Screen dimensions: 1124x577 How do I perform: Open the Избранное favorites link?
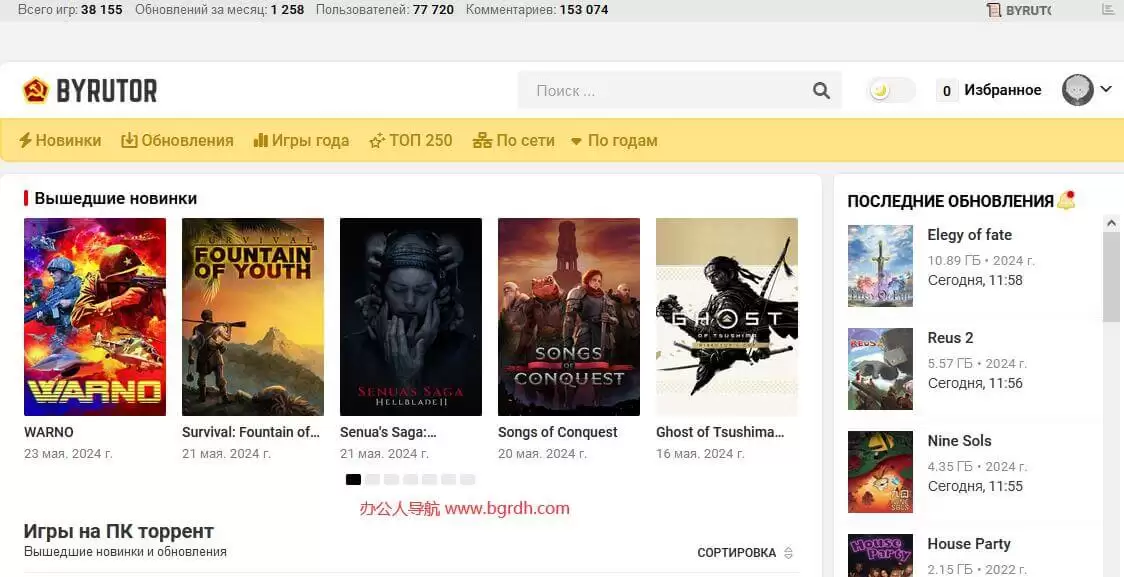(989, 90)
